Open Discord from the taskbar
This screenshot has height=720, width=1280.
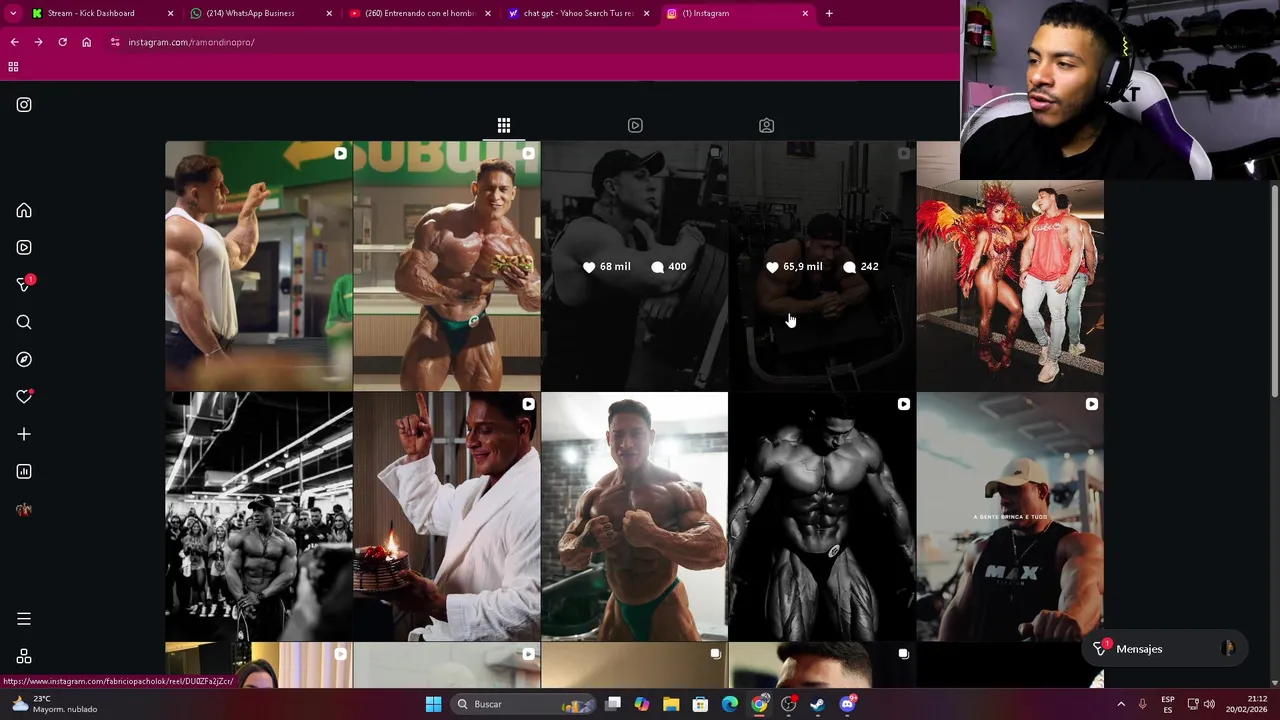coord(847,704)
